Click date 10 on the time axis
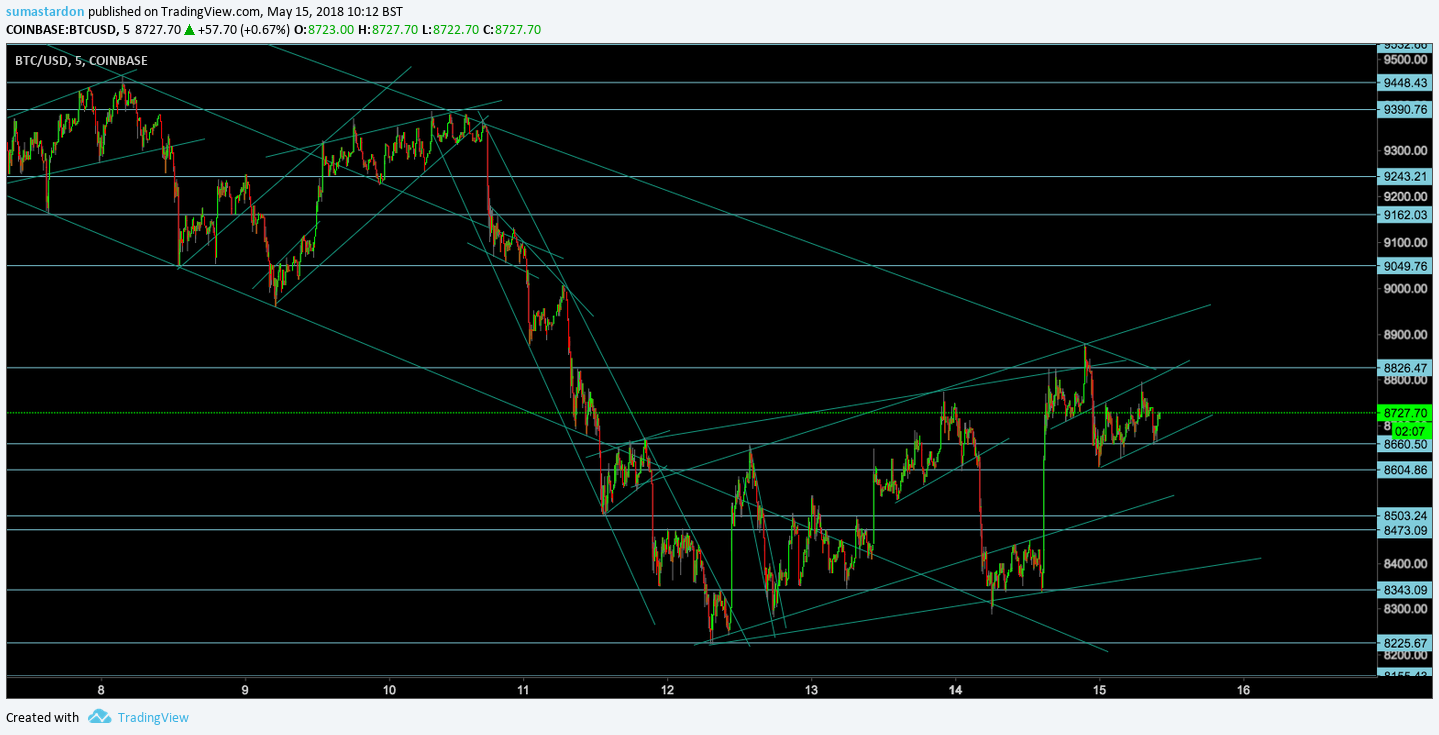 [x=389, y=689]
